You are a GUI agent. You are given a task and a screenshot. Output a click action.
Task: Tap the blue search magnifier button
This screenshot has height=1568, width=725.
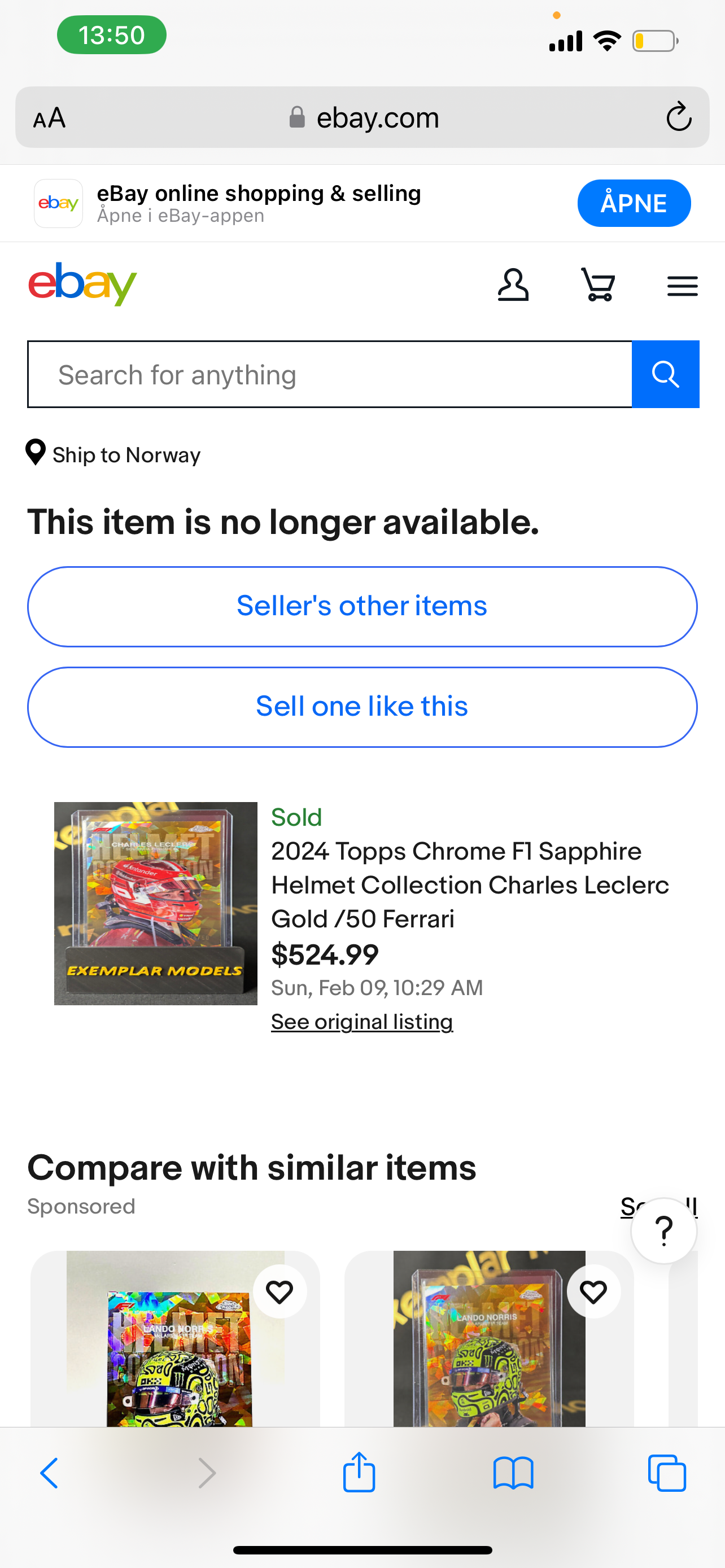tap(665, 374)
